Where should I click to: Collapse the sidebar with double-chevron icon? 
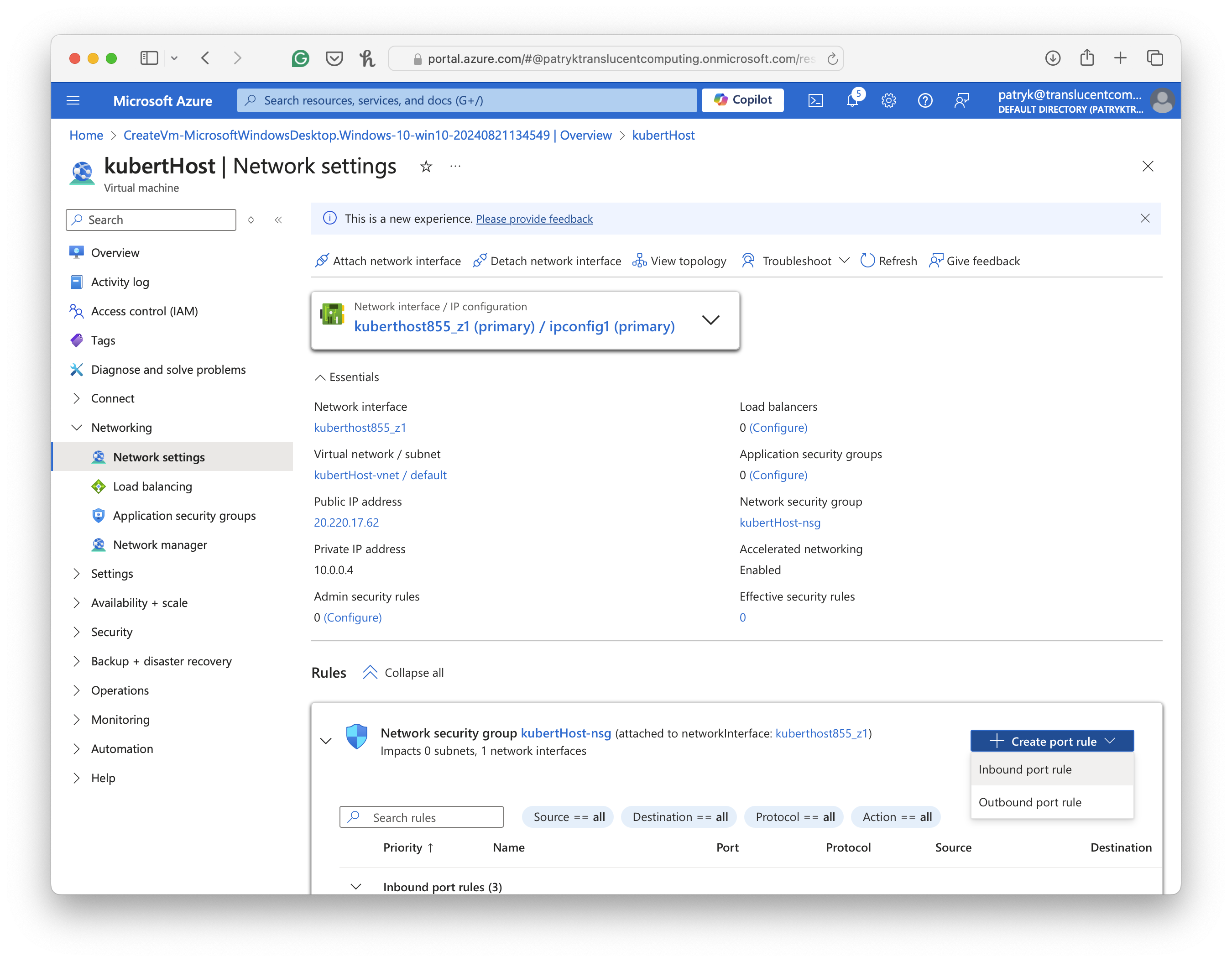(278, 220)
